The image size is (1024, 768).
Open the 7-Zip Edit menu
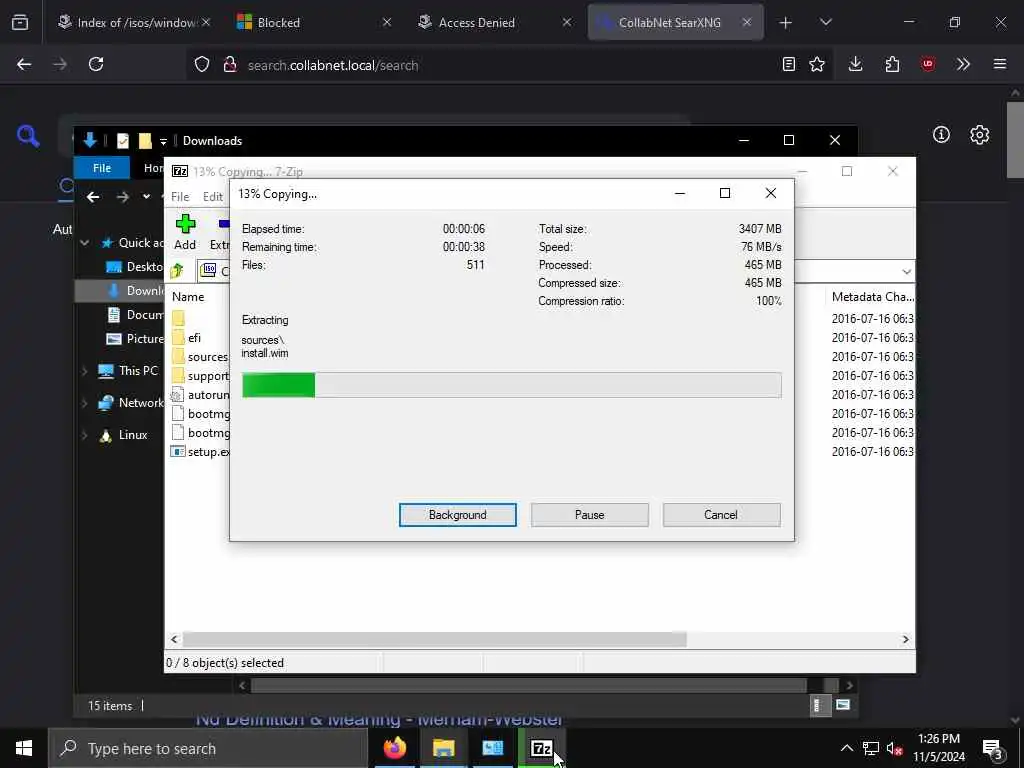click(x=212, y=197)
